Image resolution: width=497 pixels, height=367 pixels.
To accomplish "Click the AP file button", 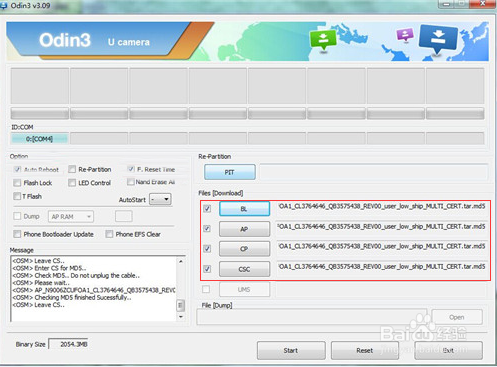I will (x=244, y=229).
